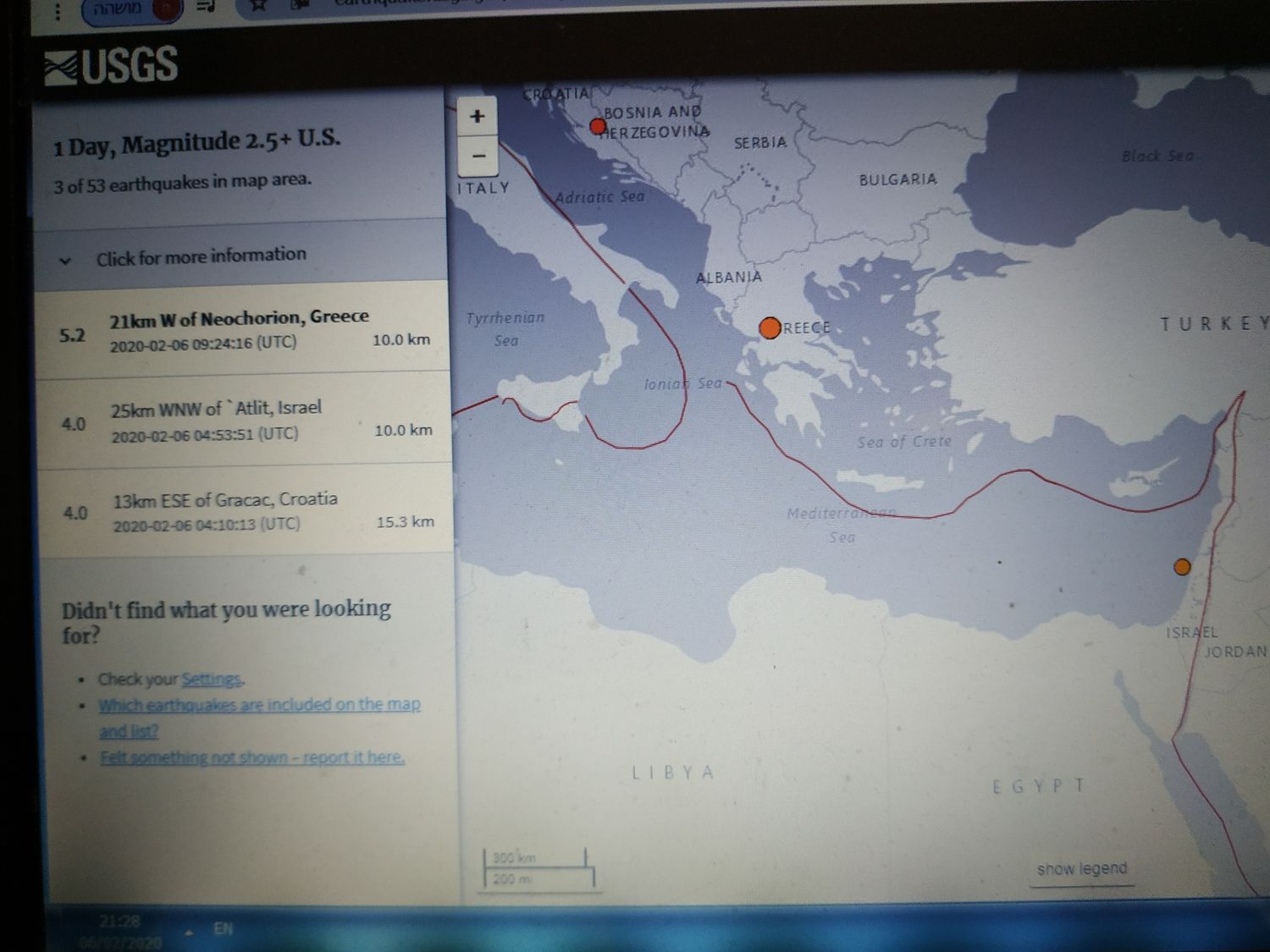Show hidden tray icons arrow in taskbar
The image size is (1270, 952).
[x=189, y=933]
